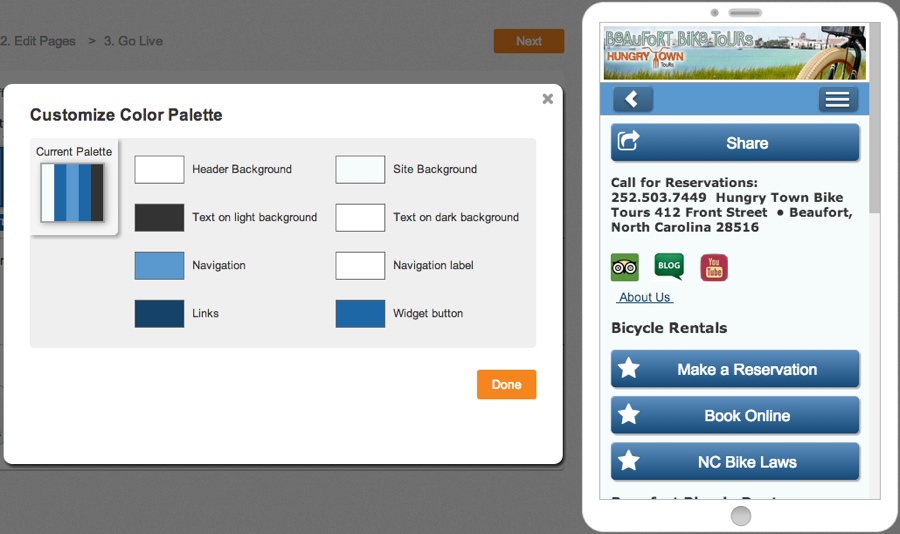
Task: Tap the Make a Reservation button
Action: (x=735, y=369)
